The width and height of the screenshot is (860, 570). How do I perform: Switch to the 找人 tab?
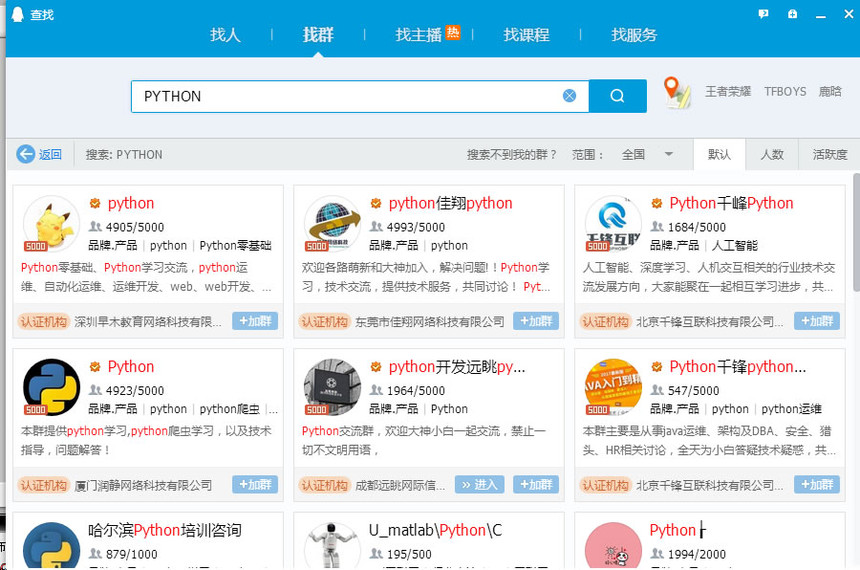pyautogui.click(x=225, y=35)
